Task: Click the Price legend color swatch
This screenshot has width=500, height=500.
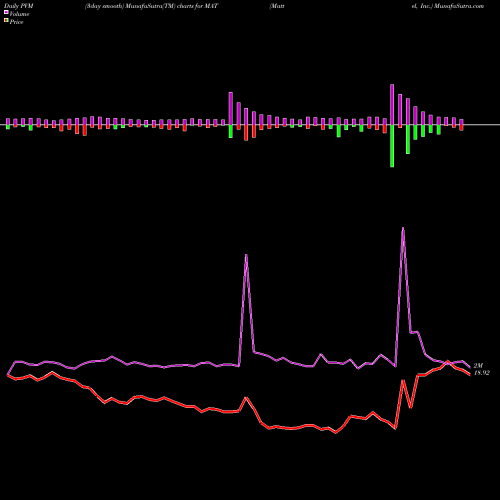Action: pos(6,21)
